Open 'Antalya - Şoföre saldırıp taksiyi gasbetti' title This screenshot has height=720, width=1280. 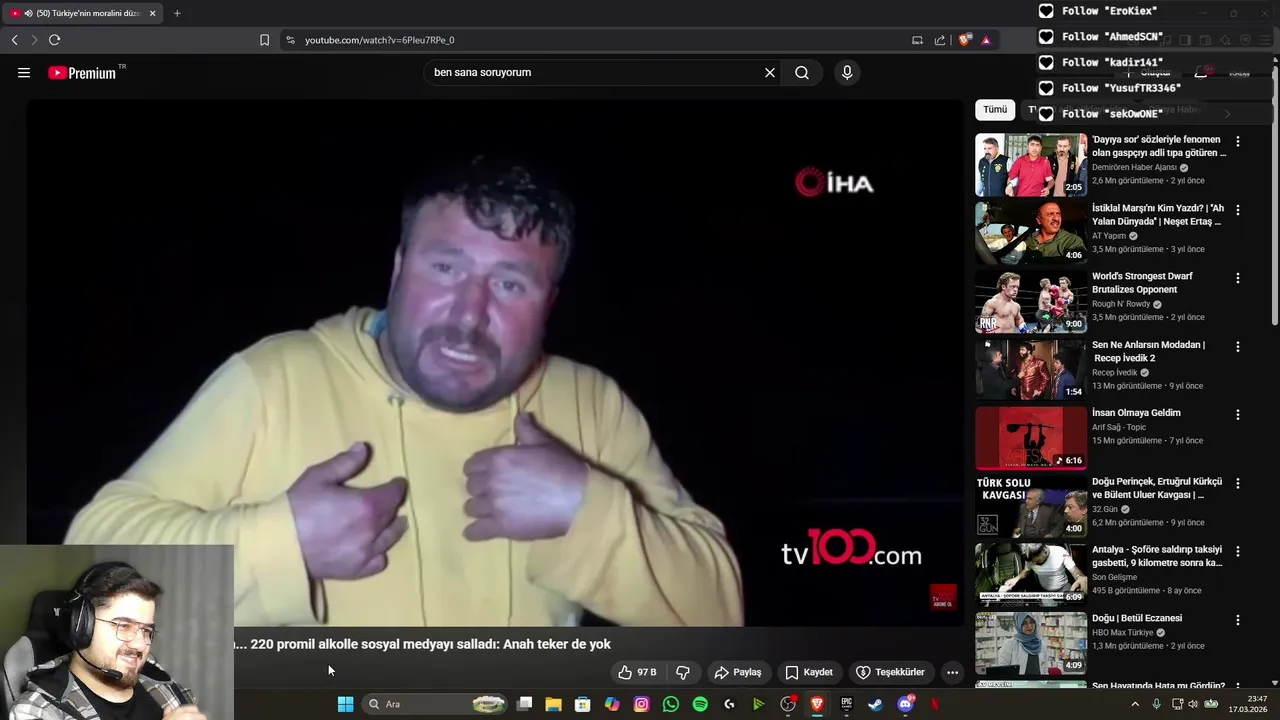[1157, 556]
